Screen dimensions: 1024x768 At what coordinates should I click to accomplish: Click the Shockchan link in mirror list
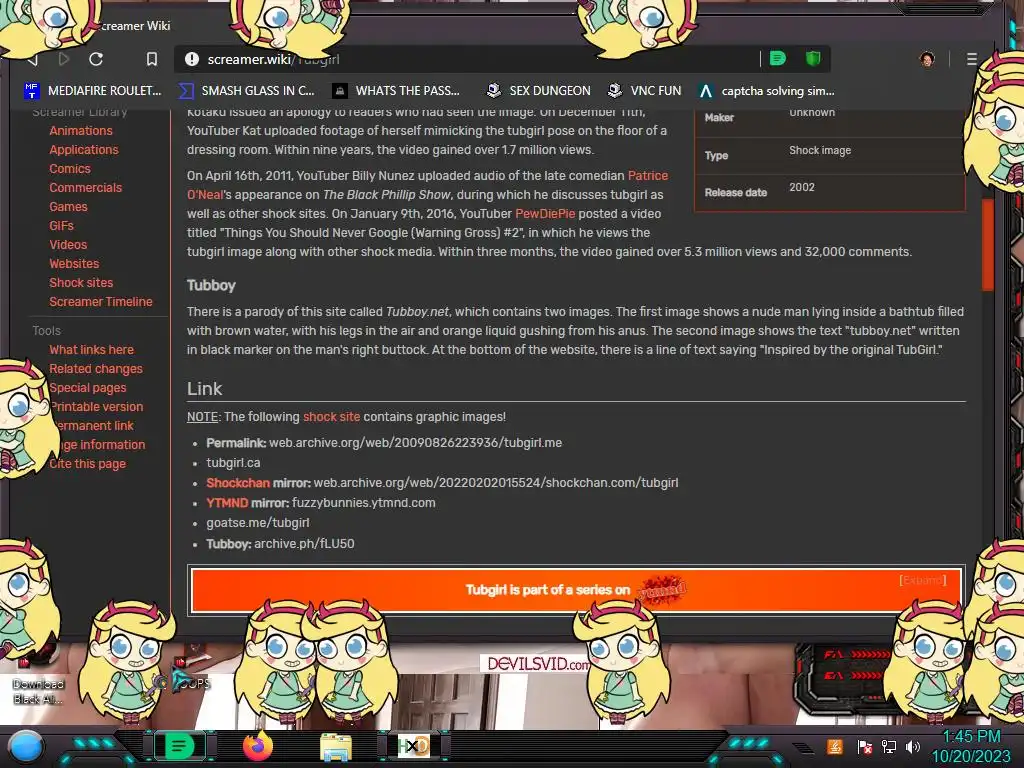238,483
